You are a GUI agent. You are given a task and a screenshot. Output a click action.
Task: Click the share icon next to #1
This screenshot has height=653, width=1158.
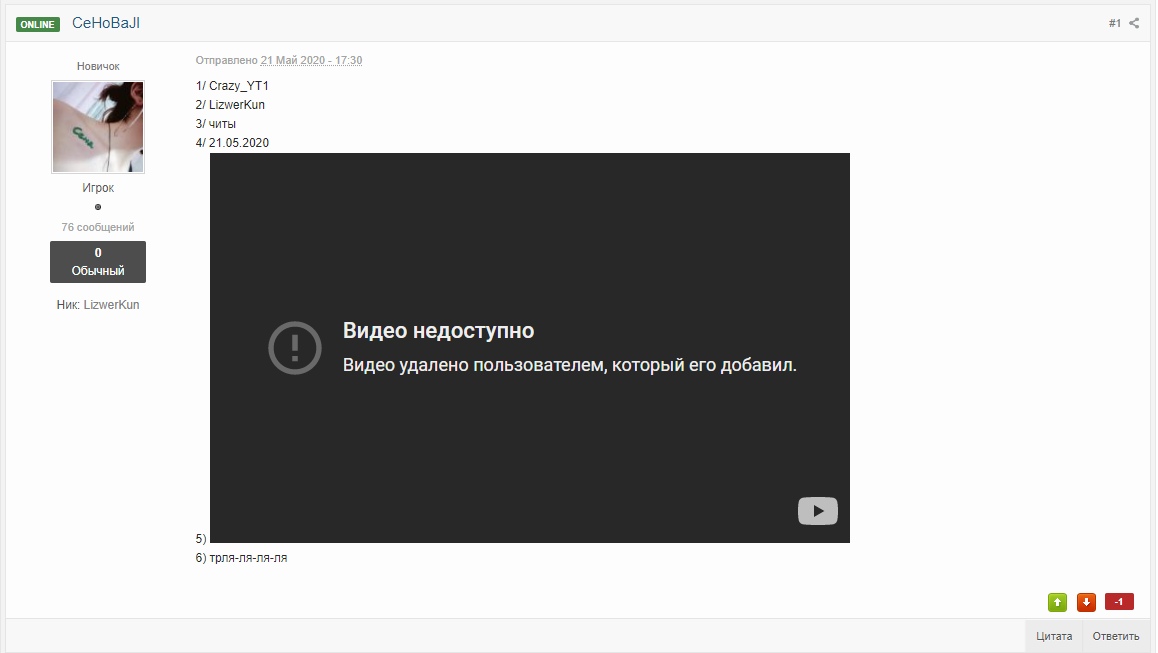1134,24
